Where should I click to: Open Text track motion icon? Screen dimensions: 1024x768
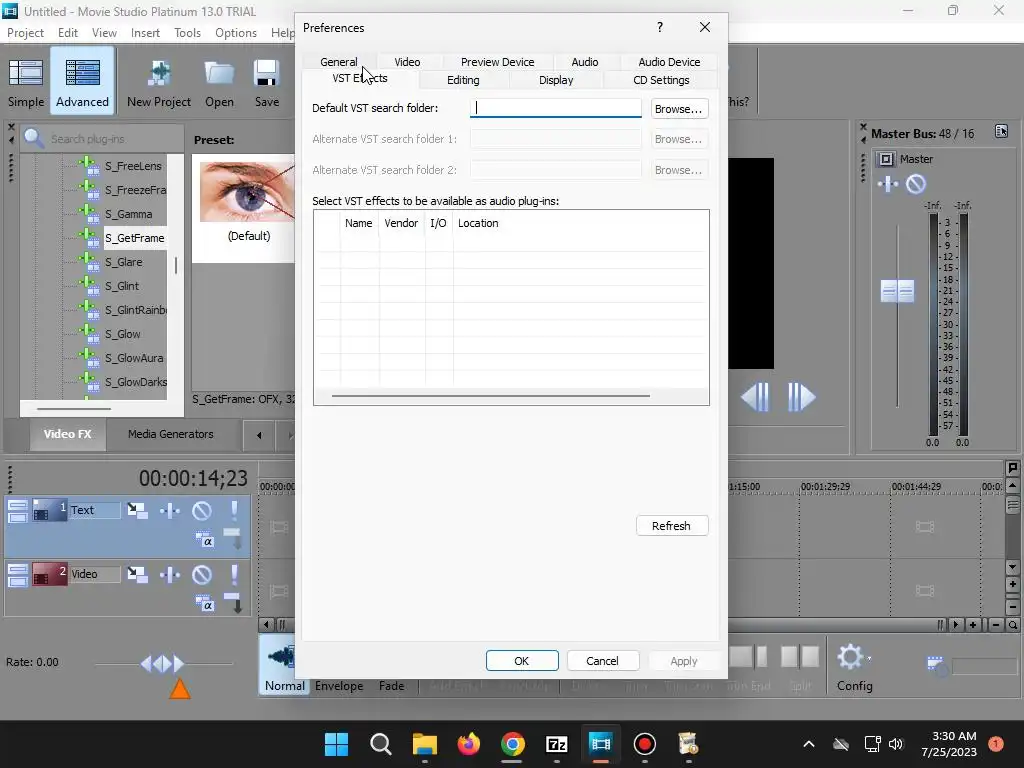(137, 510)
